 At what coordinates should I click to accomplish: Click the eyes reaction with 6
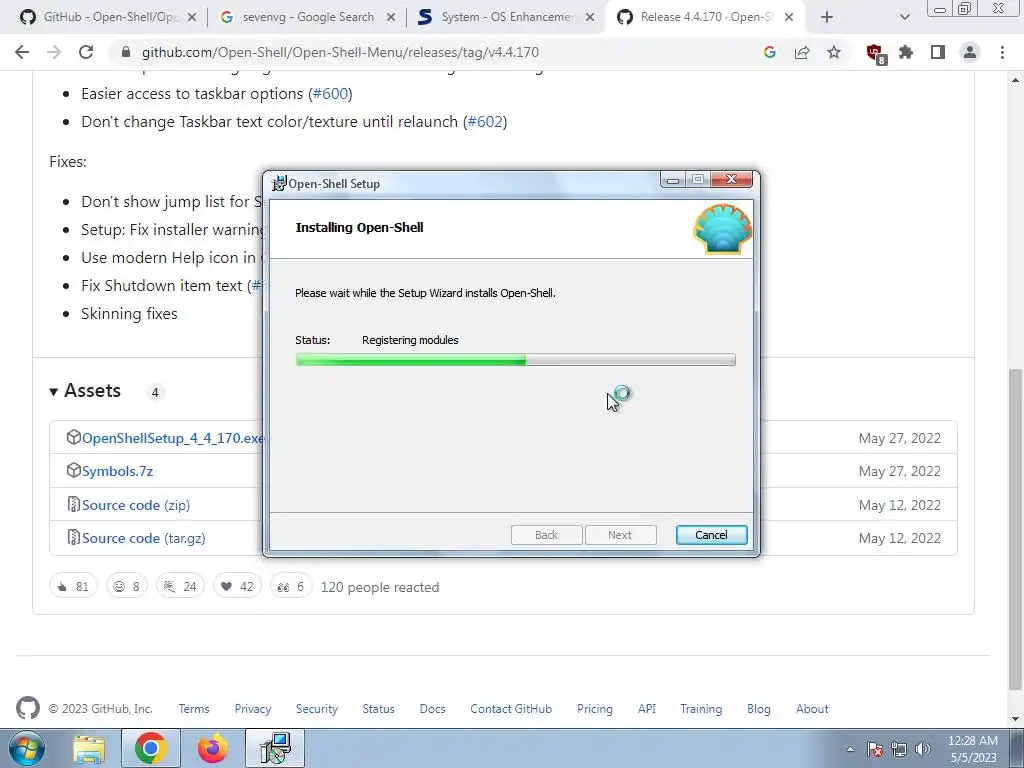pos(291,586)
